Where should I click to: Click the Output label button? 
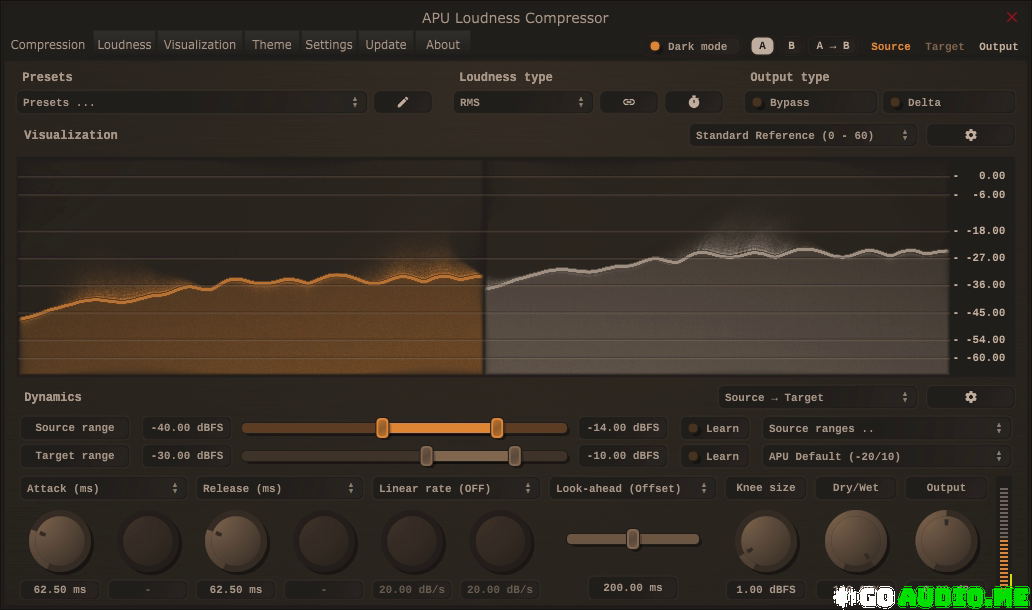[x=946, y=488]
